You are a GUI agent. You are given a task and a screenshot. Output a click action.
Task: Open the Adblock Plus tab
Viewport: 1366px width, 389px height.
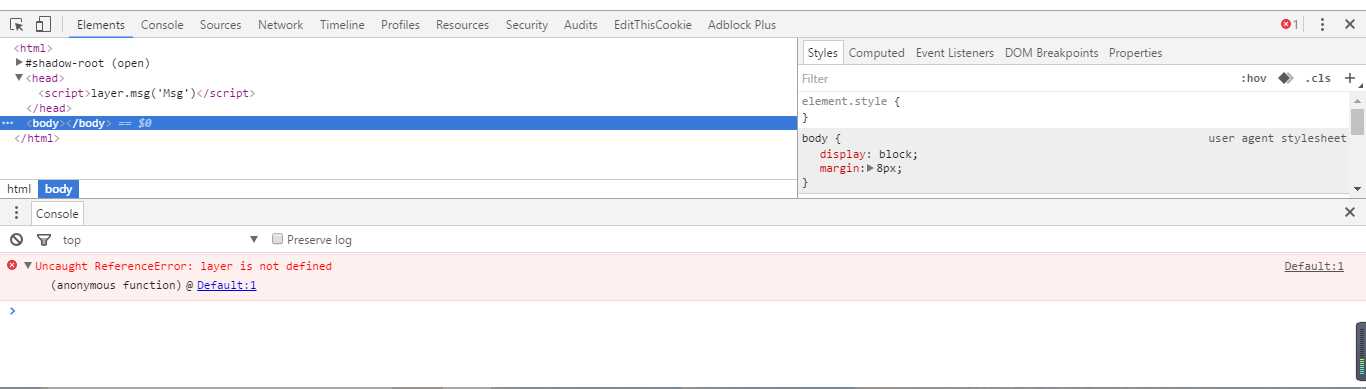point(742,25)
